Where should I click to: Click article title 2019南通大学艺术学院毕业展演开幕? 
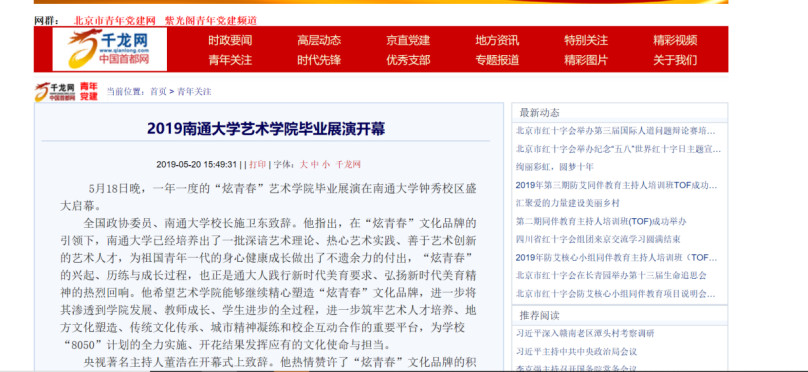tap(266, 128)
